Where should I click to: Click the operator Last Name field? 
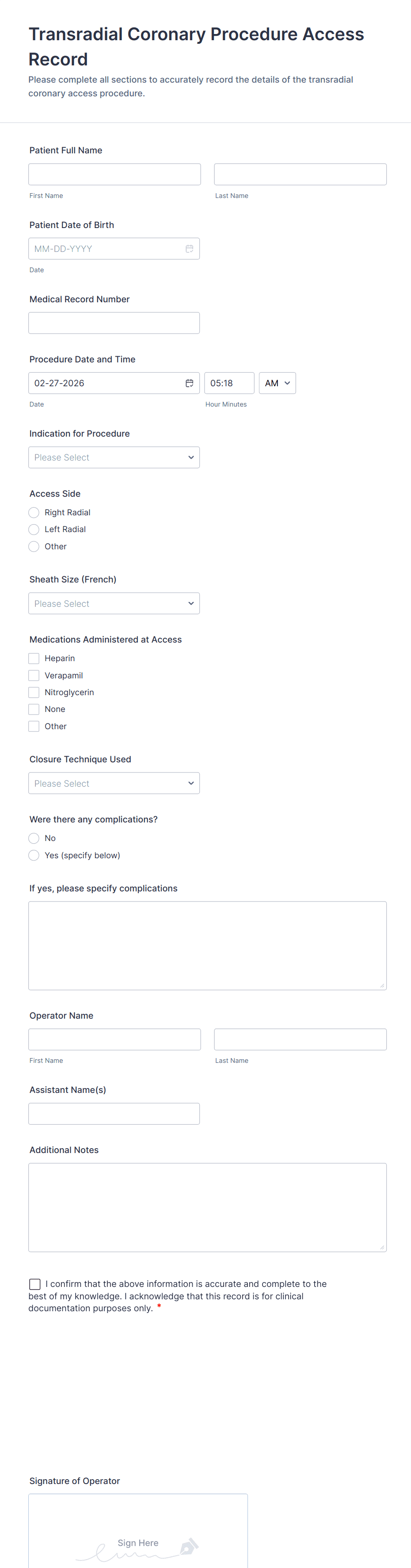[x=300, y=1039]
